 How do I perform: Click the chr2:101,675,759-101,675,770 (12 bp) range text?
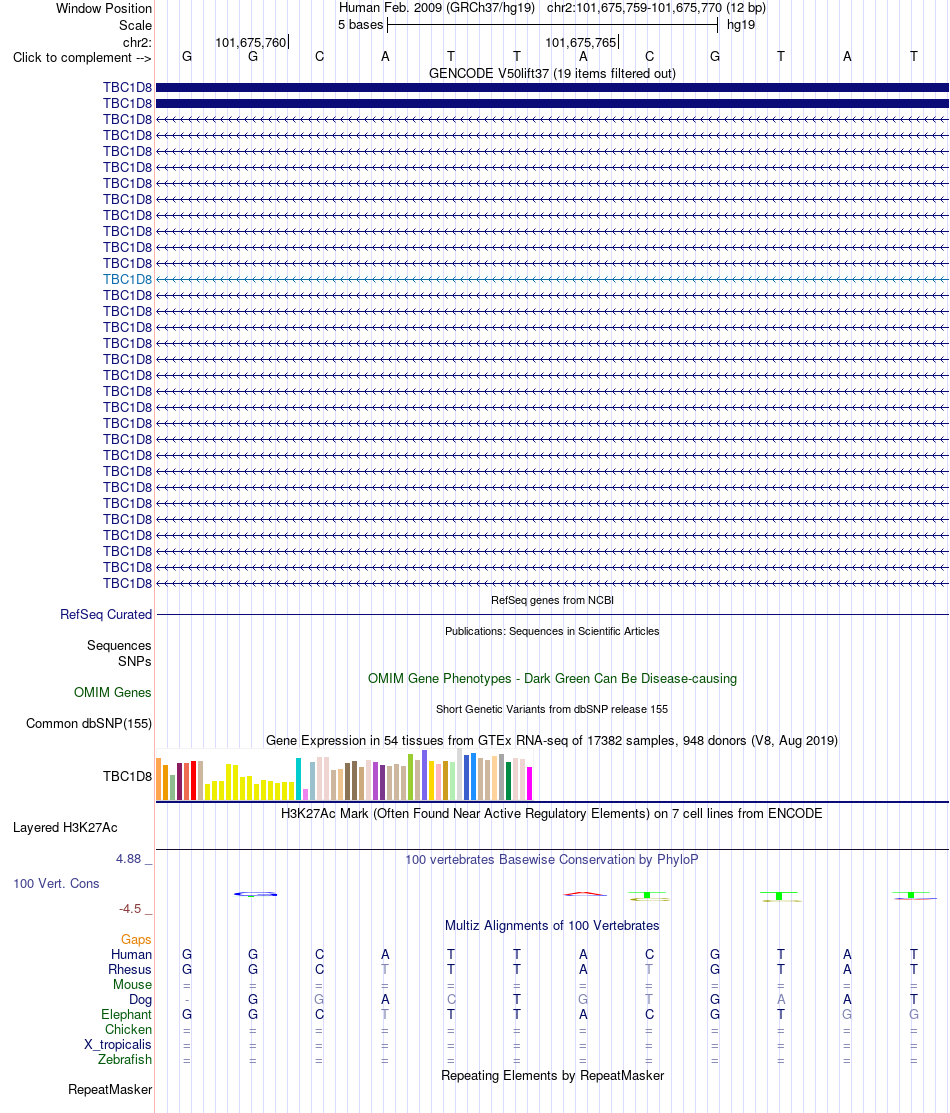656,8
